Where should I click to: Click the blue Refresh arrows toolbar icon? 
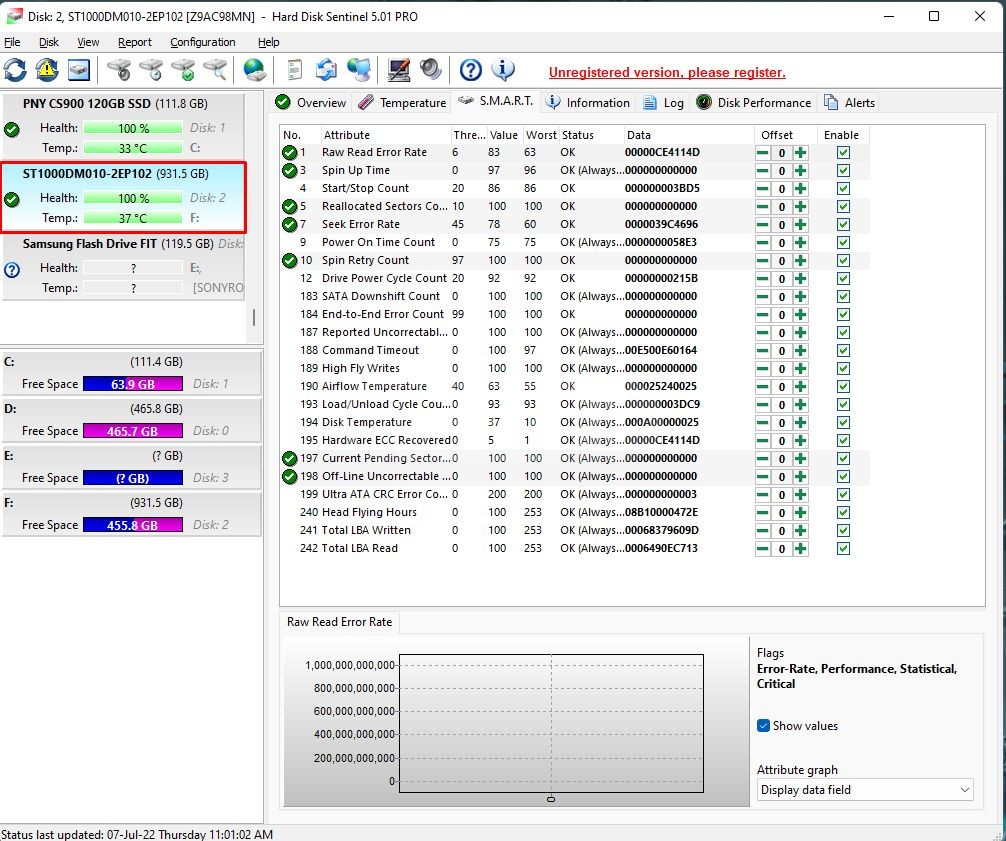(x=15, y=70)
